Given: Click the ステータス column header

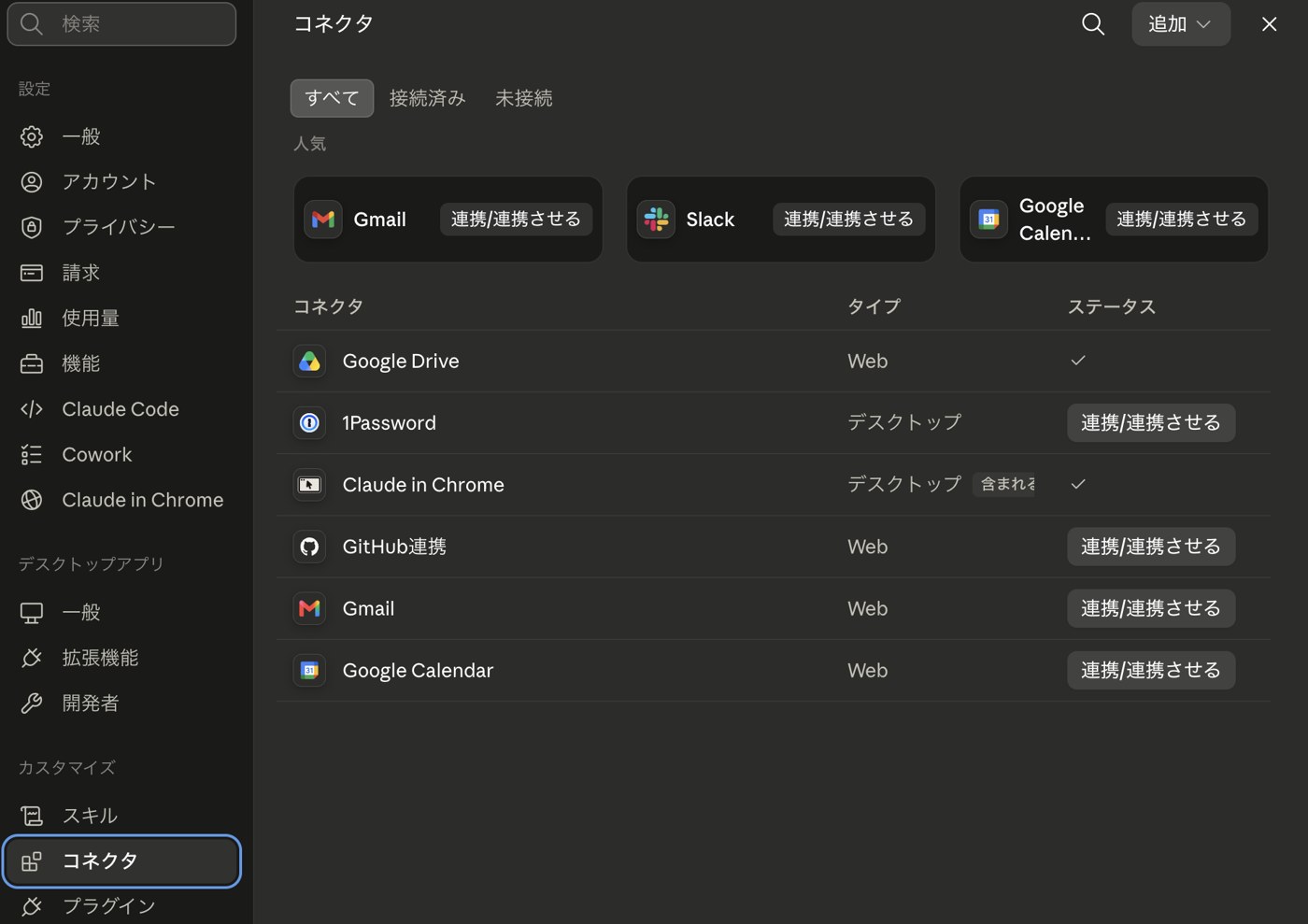Looking at the screenshot, I should coord(1112,306).
